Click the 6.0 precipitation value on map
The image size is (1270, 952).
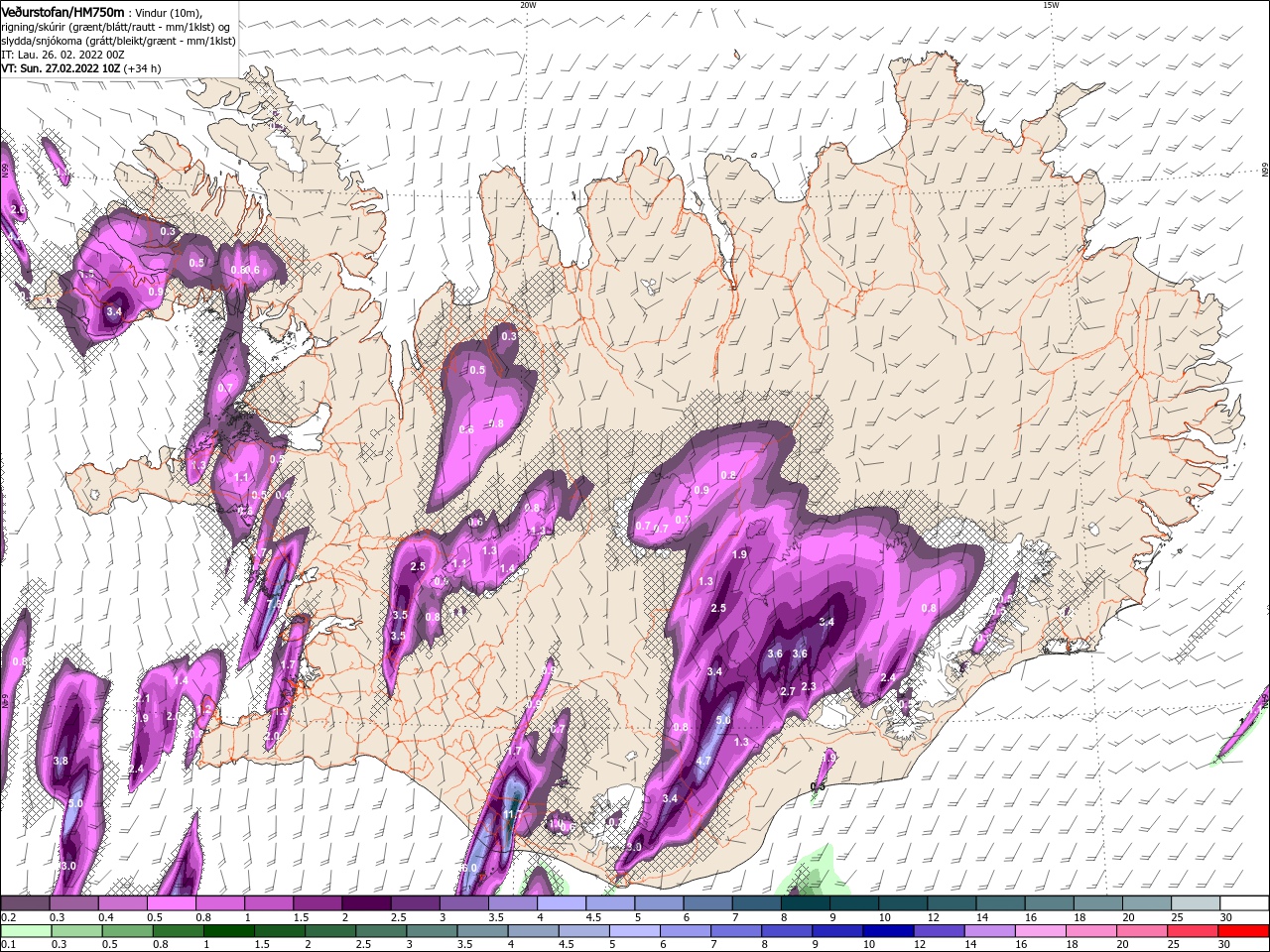tap(470, 868)
